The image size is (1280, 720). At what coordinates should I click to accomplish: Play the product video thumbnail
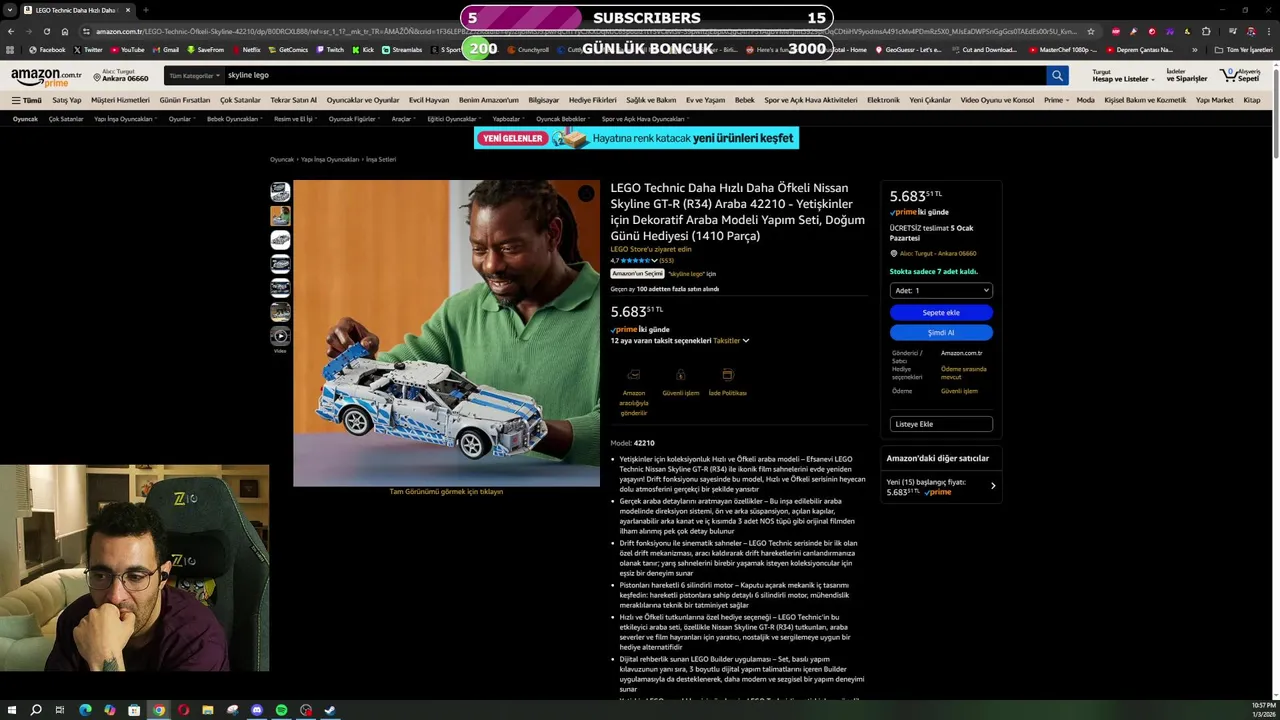[x=280, y=336]
